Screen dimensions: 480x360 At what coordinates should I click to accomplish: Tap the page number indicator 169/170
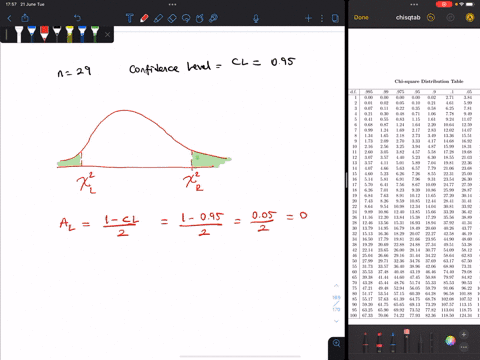click(336, 303)
